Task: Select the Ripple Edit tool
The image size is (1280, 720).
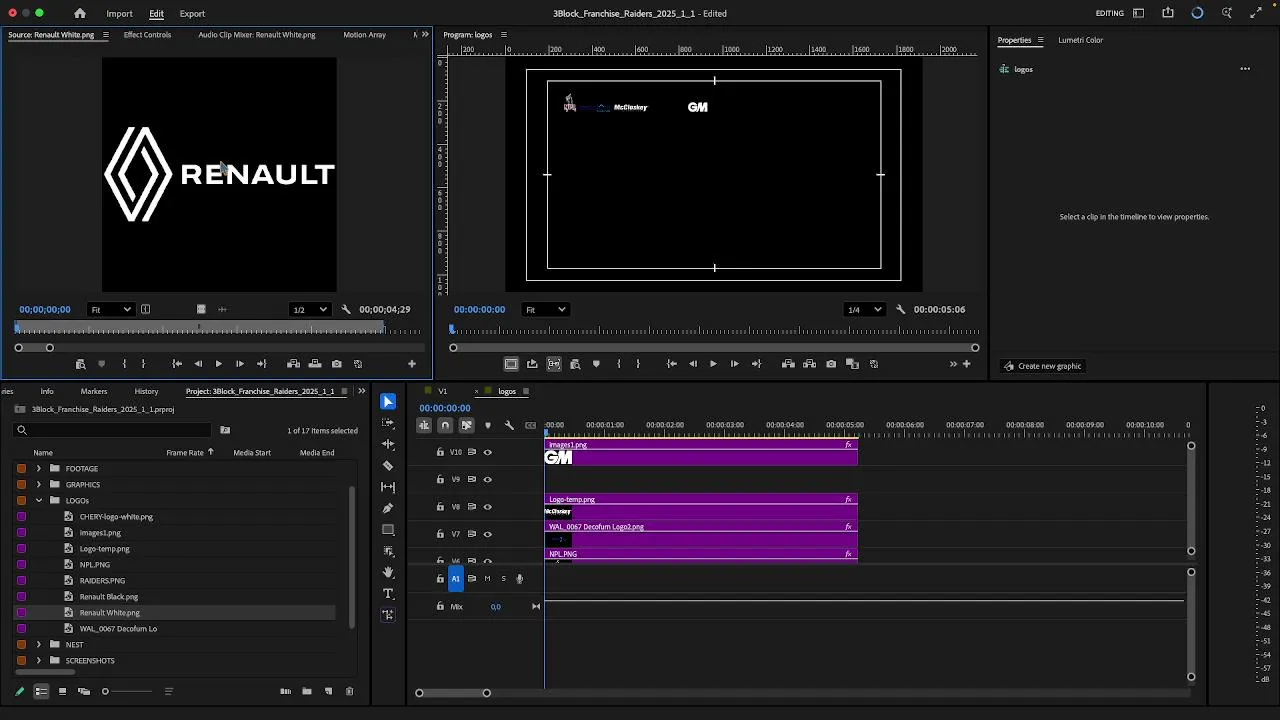Action: [x=388, y=444]
